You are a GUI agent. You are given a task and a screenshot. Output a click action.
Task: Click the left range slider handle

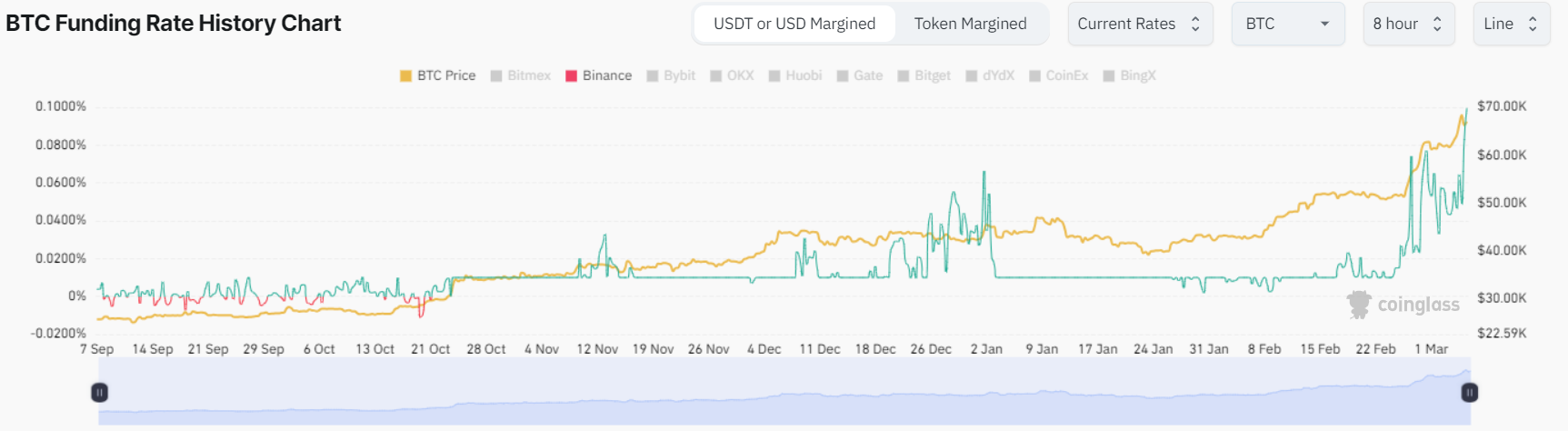[100, 393]
